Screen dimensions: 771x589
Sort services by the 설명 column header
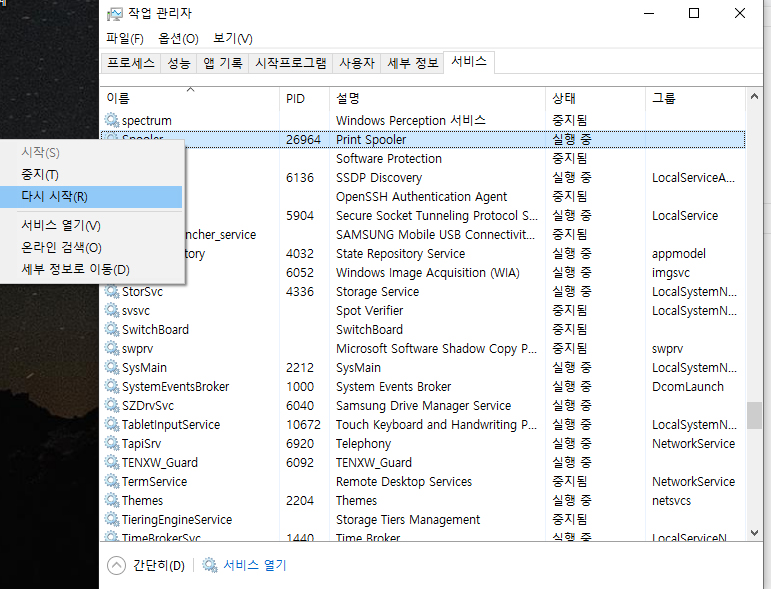pos(437,98)
